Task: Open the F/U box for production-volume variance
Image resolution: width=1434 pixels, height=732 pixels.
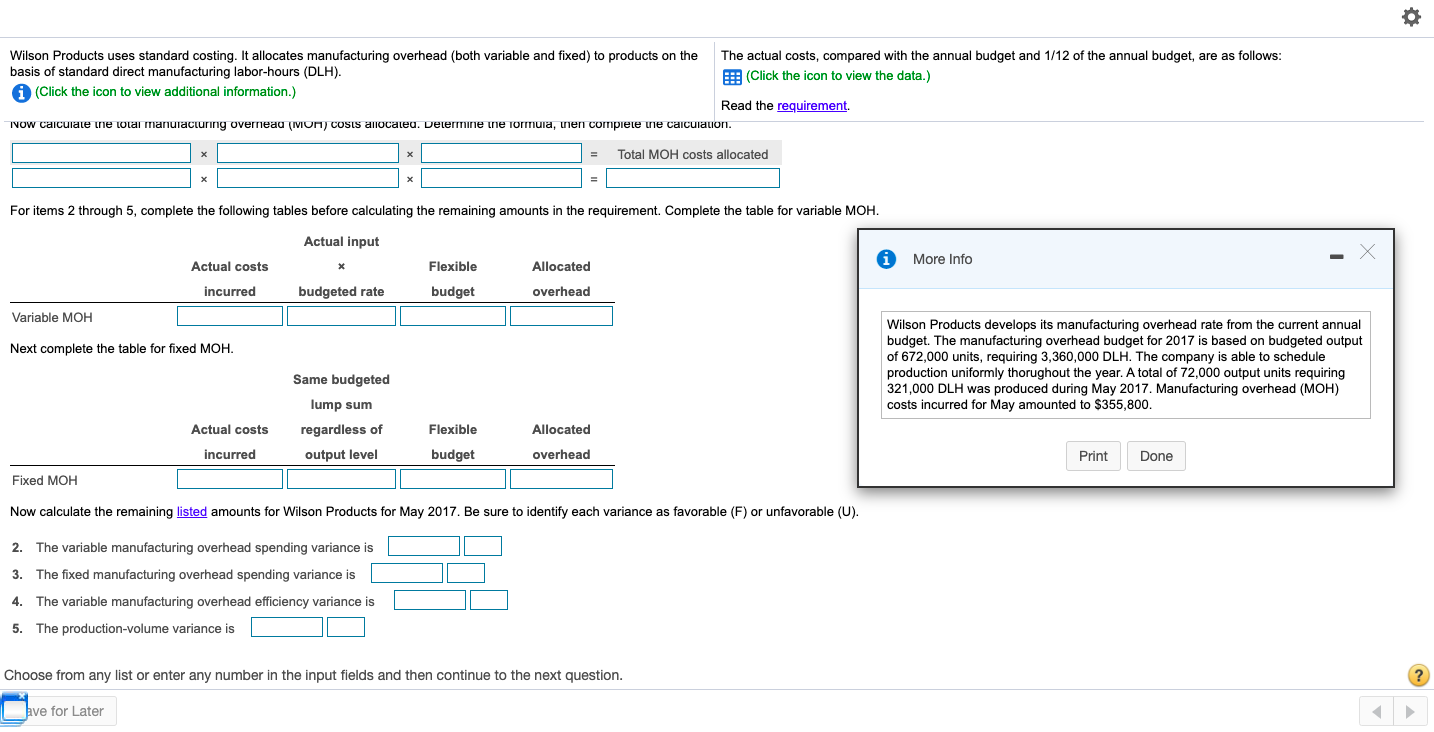Action: [346, 627]
